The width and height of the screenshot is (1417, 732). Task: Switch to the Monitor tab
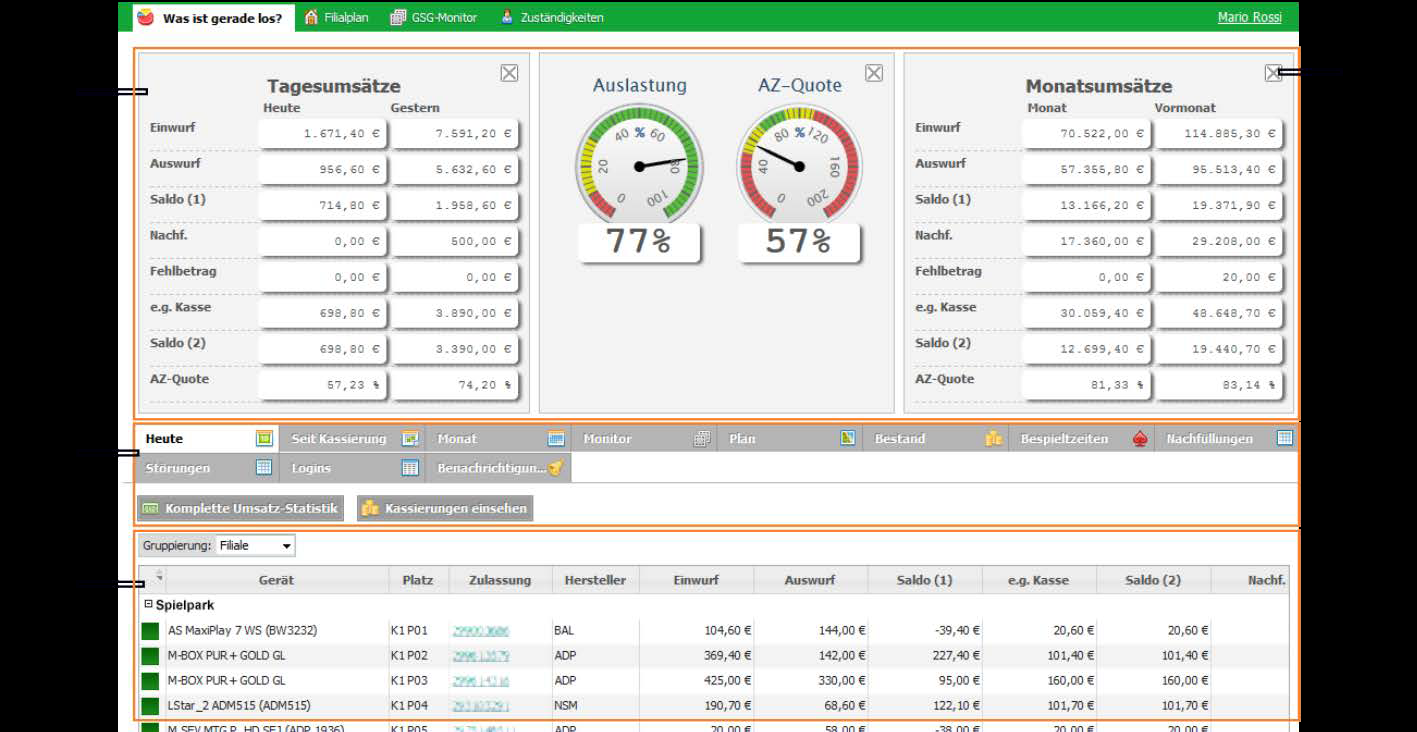coord(643,438)
